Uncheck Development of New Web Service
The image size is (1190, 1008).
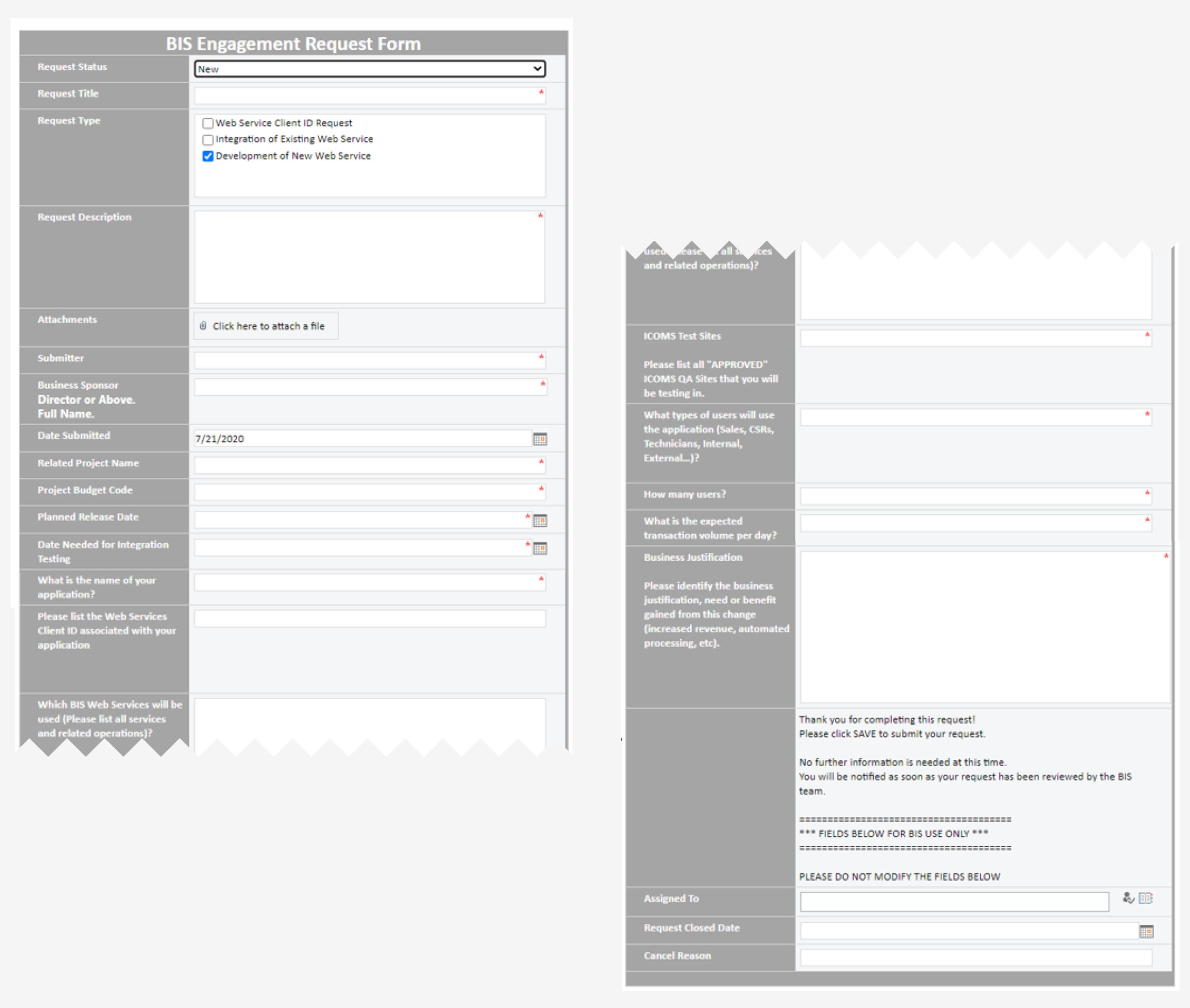pyautogui.click(x=208, y=157)
